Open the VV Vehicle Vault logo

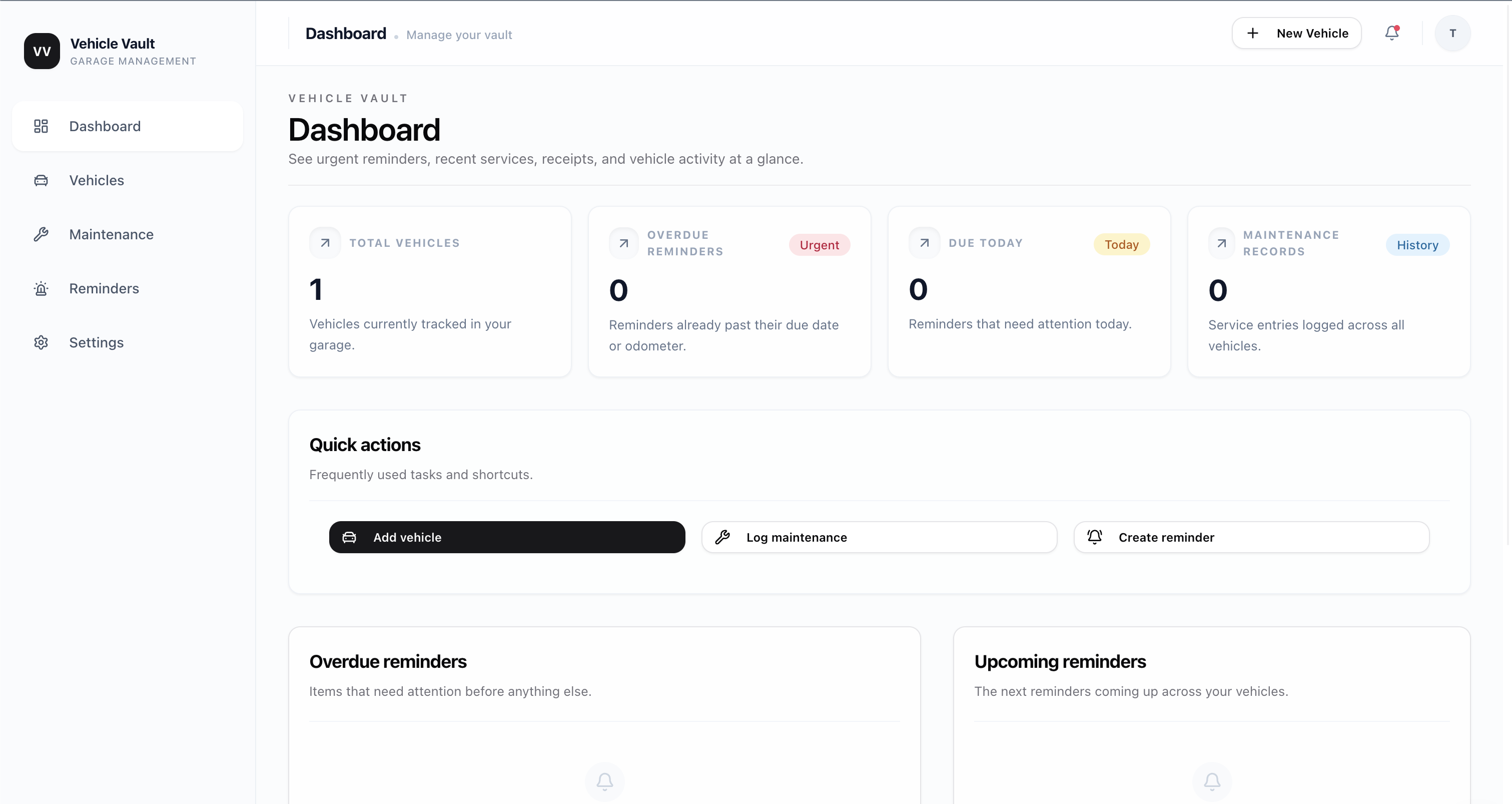[x=42, y=51]
